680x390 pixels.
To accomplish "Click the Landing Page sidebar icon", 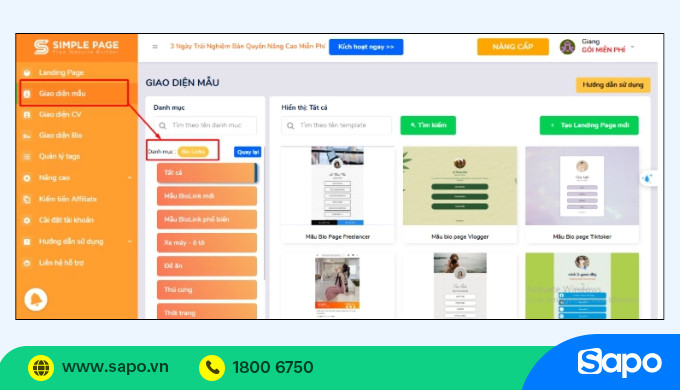I will point(27,73).
